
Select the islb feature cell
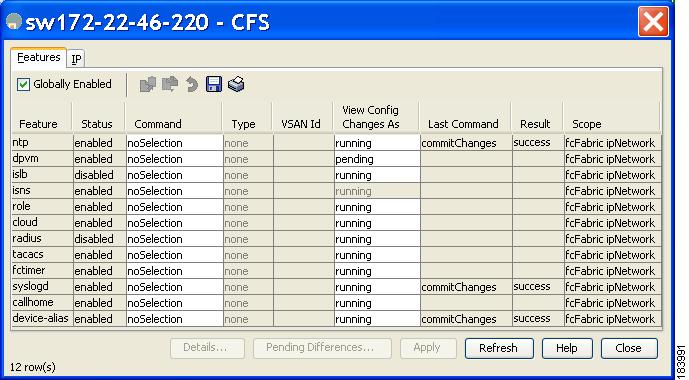[42, 175]
